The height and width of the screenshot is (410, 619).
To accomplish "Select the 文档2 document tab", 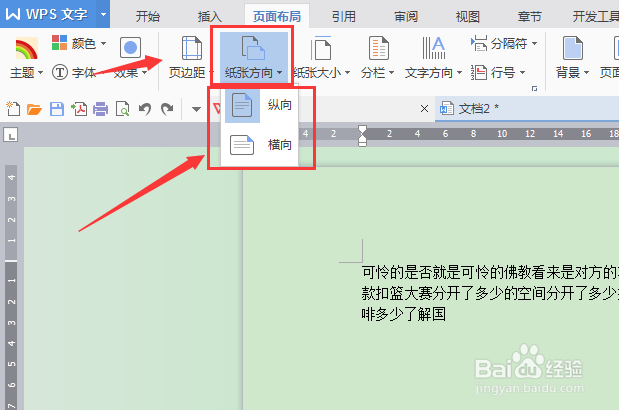I will [527, 109].
